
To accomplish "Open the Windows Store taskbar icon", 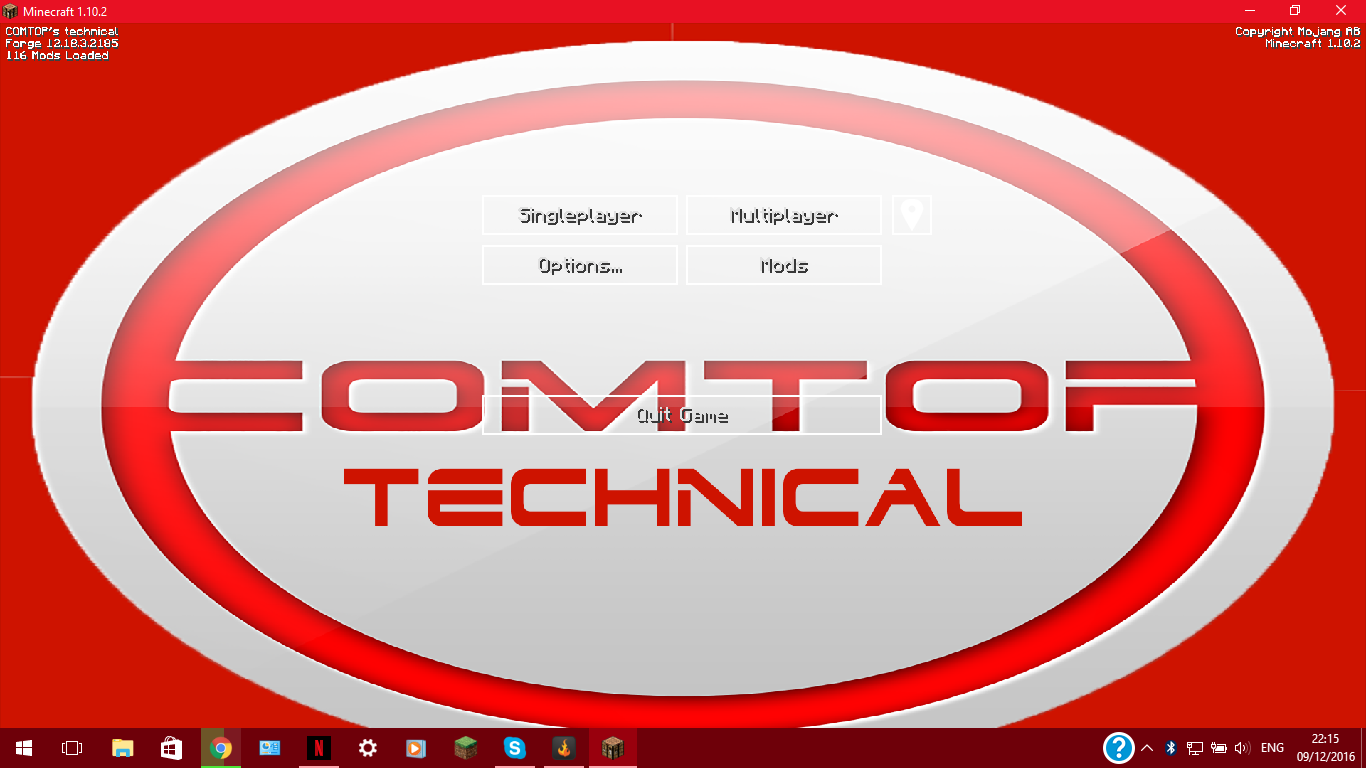I will click(171, 748).
